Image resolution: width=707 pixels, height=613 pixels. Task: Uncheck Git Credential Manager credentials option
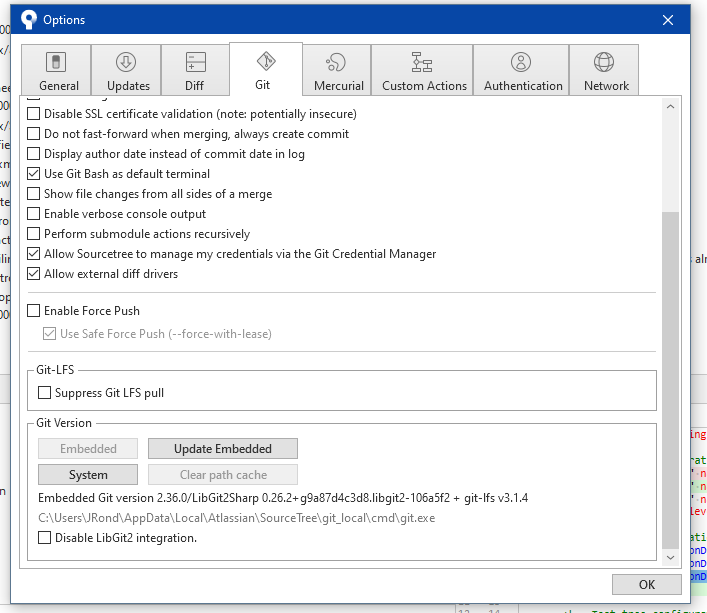point(33,254)
